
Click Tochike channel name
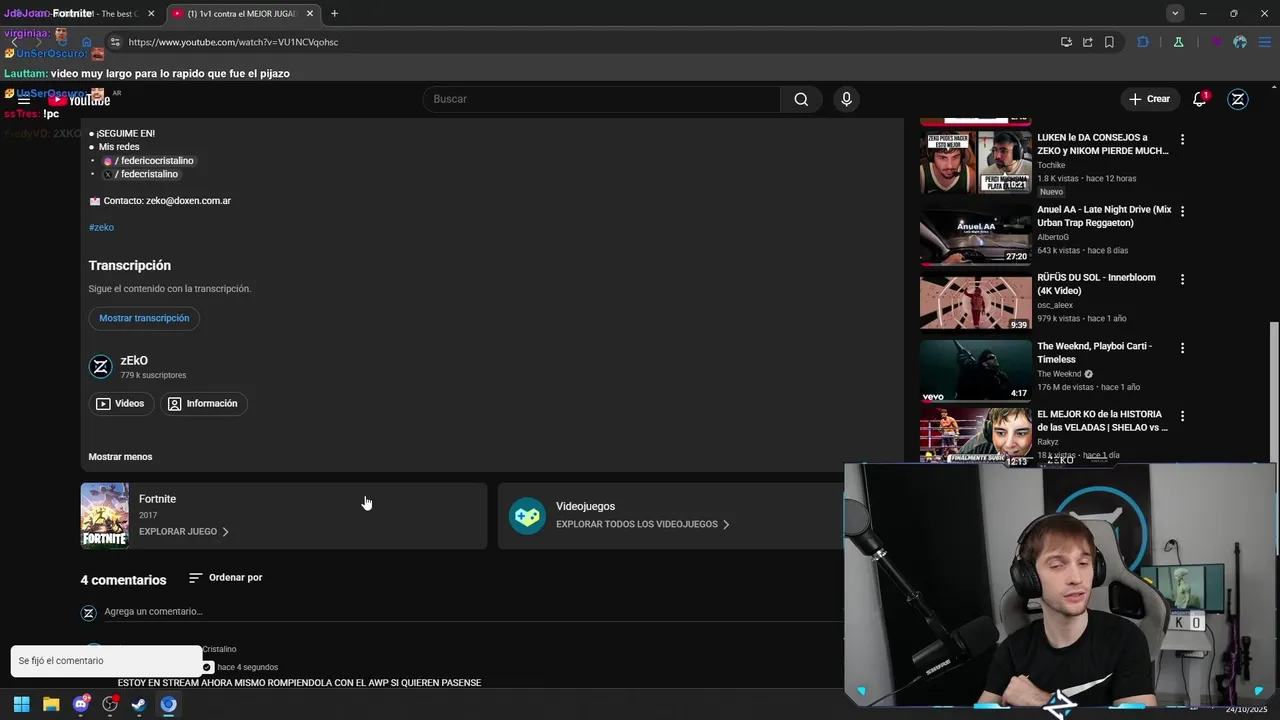tap(1051, 165)
